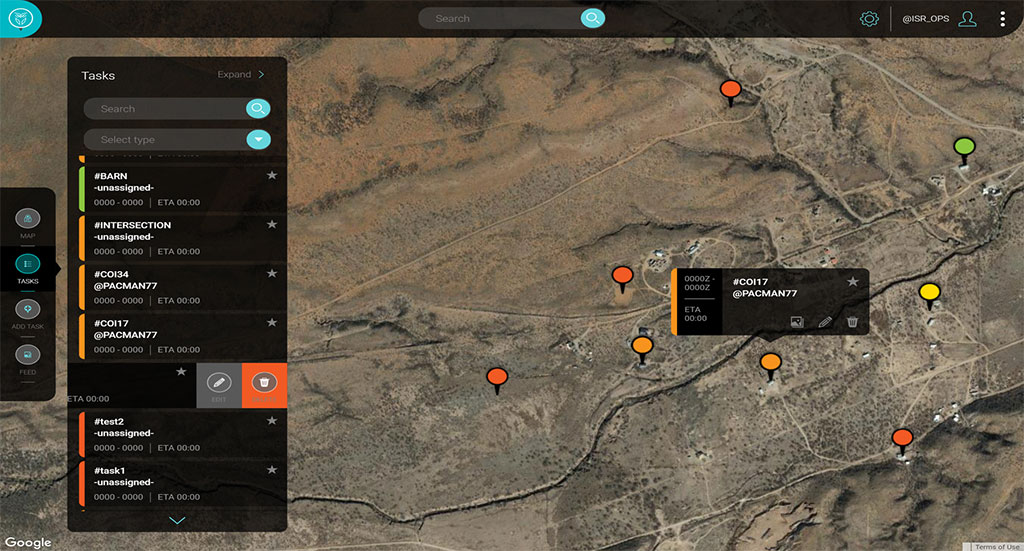Delete COI17 via popup trash icon

(852, 322)
